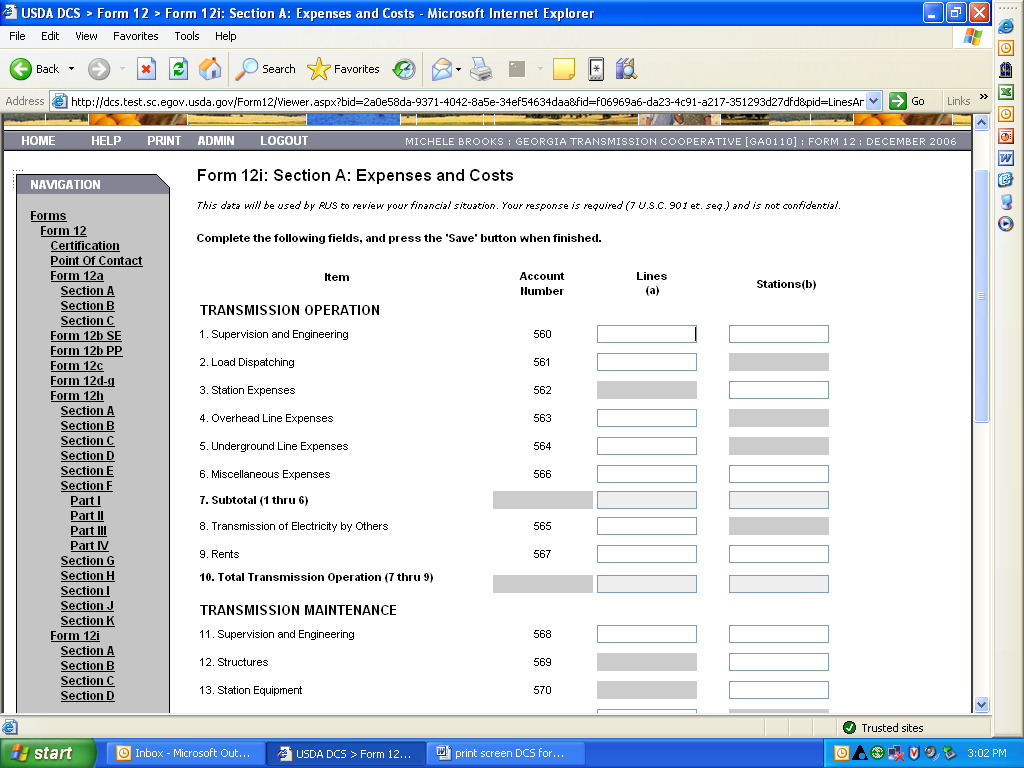The width and height of the screenshot is (1024, 768).
Task: Open Point Of Contact in navigation
Action: click(x=96, y=261)
